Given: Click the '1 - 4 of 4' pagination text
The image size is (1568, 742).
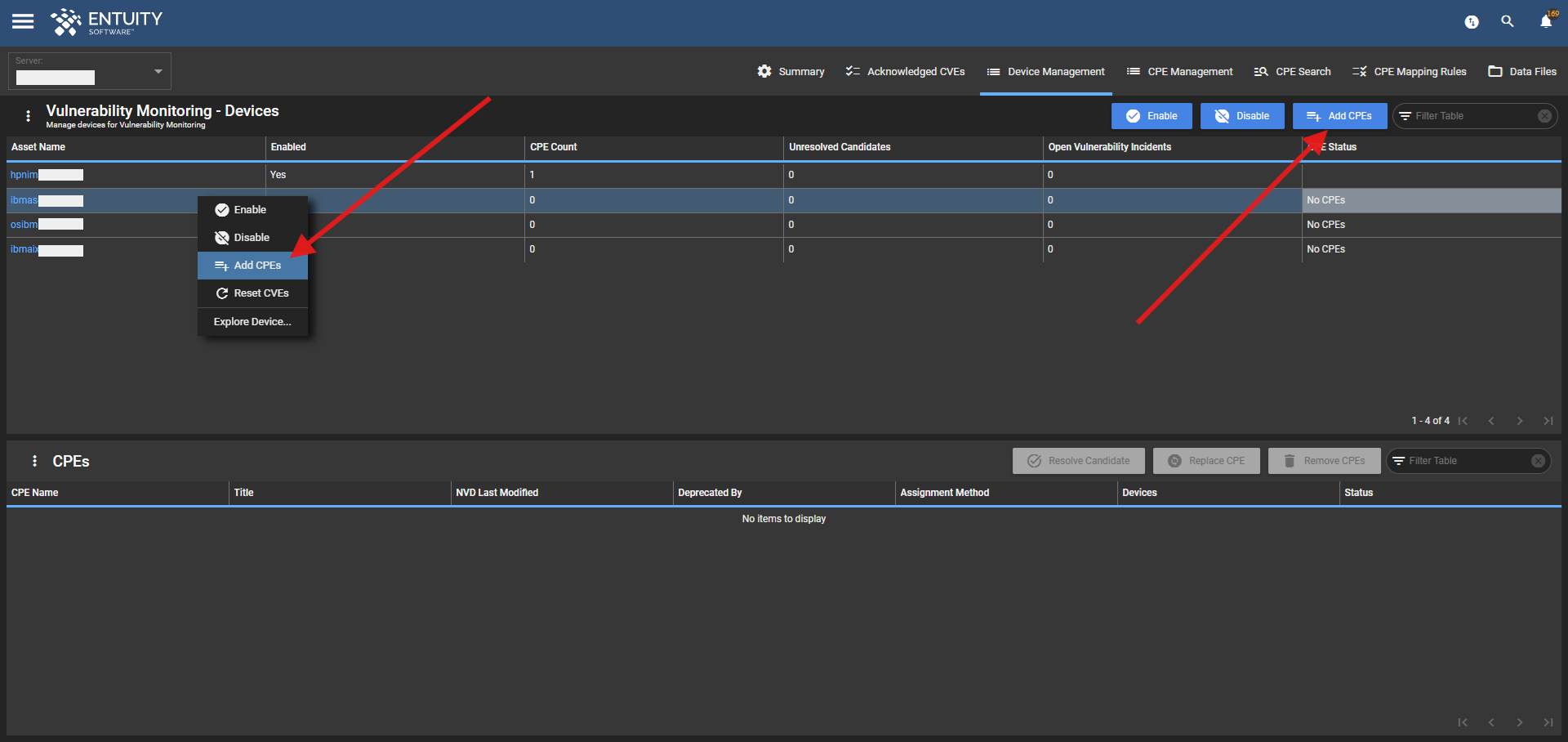Looking at the screenshot, I should (x=1431, y=421).
